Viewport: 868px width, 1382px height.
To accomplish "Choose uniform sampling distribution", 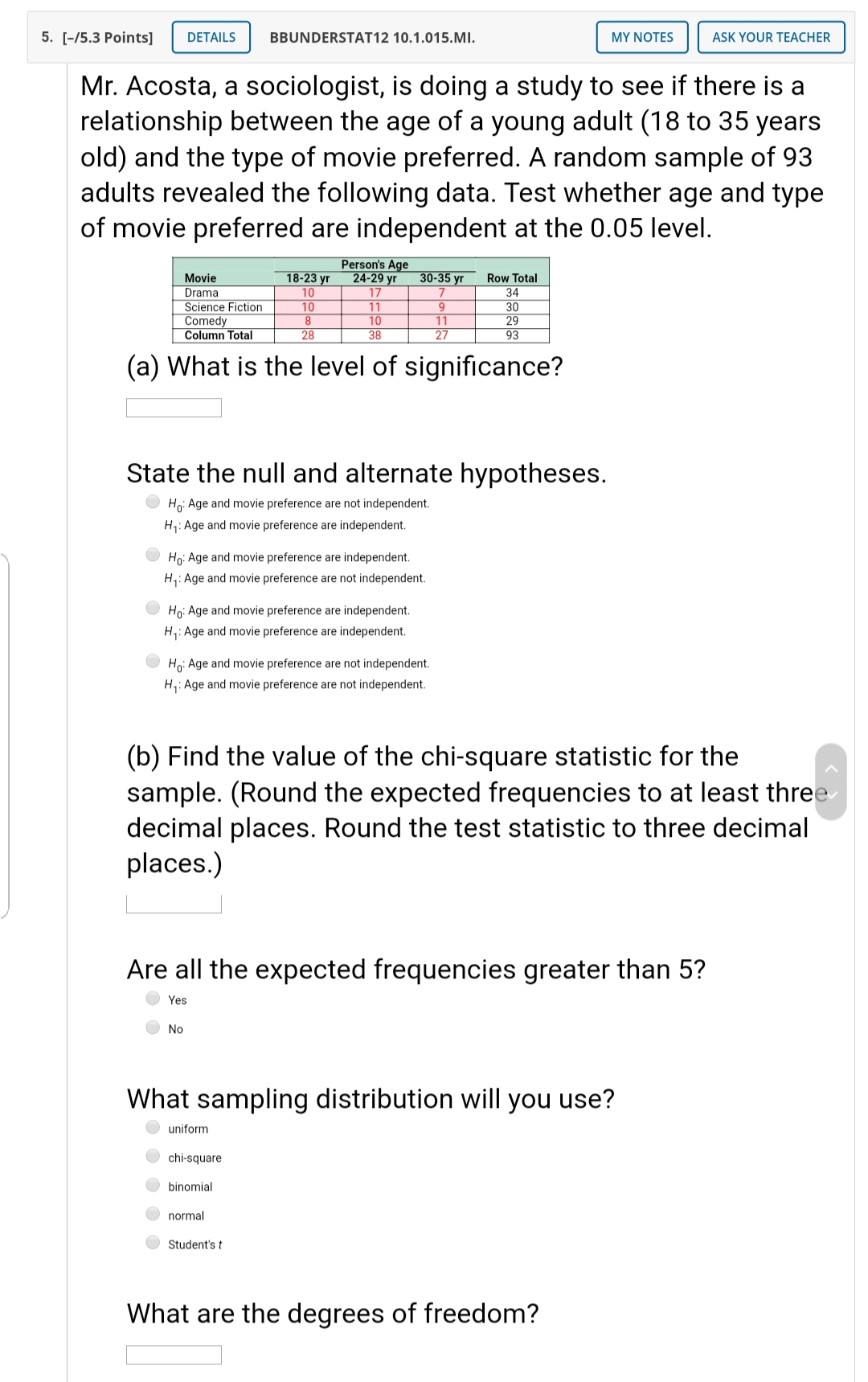I will tap(152, 1127).
